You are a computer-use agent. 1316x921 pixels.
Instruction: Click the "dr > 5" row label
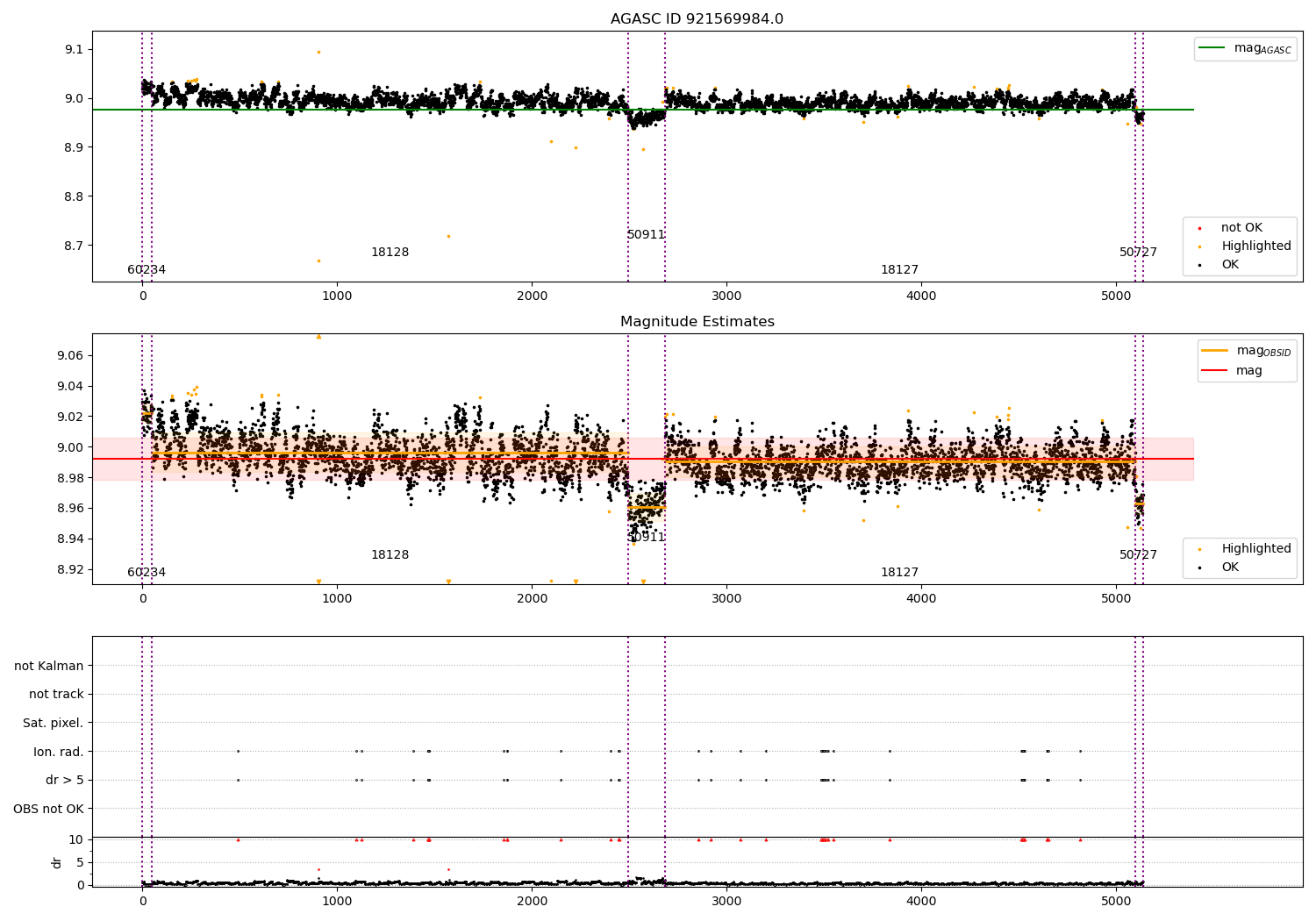(65, 780)
